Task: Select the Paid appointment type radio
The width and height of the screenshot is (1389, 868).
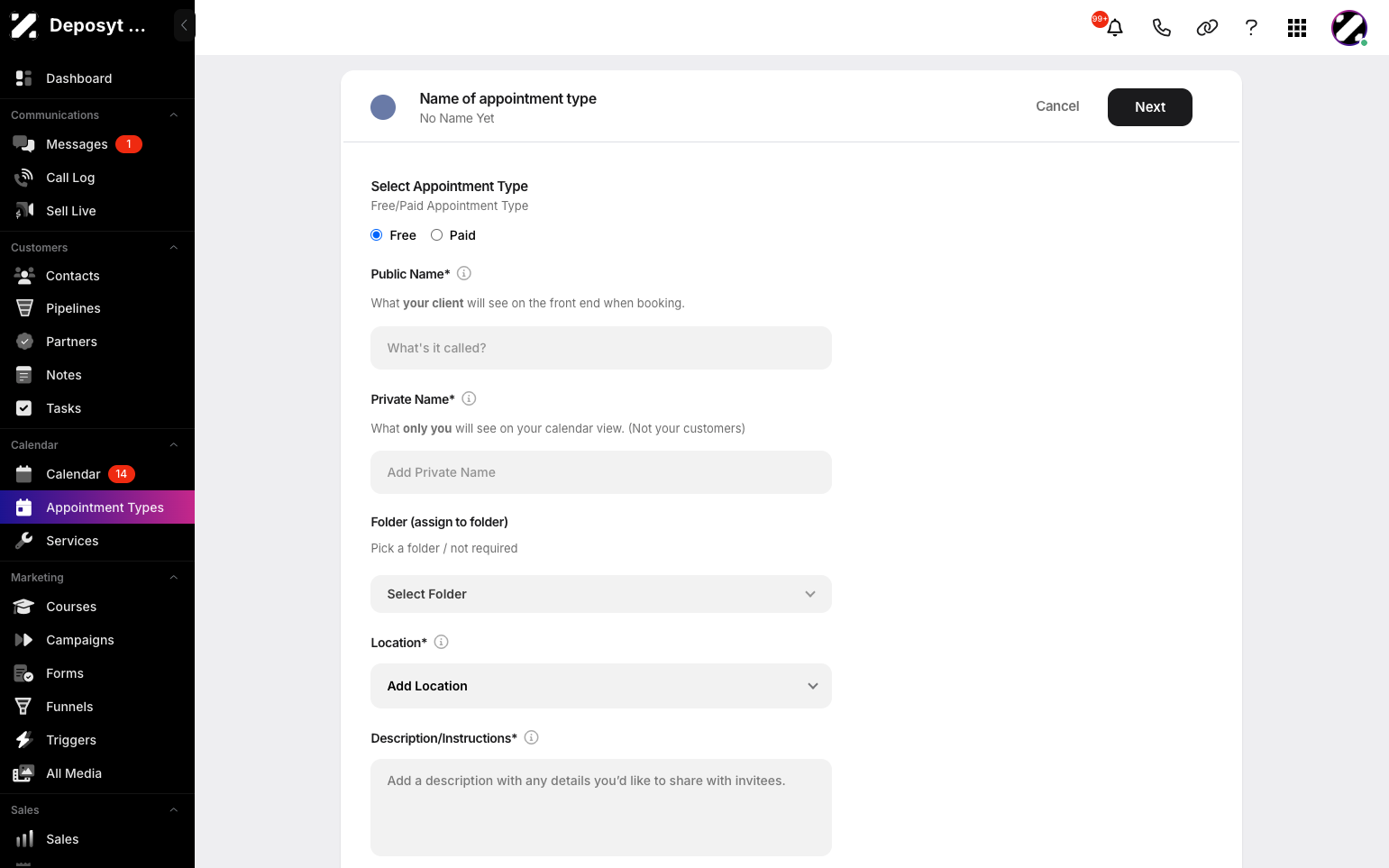Action: tap(436, 235)
